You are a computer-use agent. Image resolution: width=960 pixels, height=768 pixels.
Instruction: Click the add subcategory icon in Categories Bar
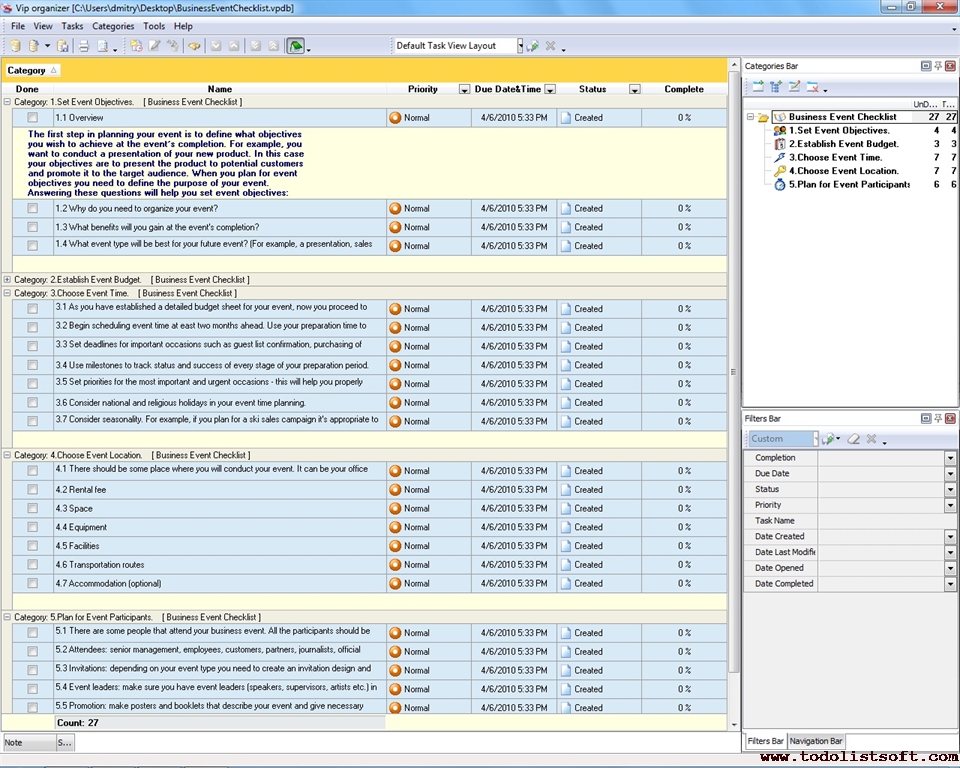[776, 87]
